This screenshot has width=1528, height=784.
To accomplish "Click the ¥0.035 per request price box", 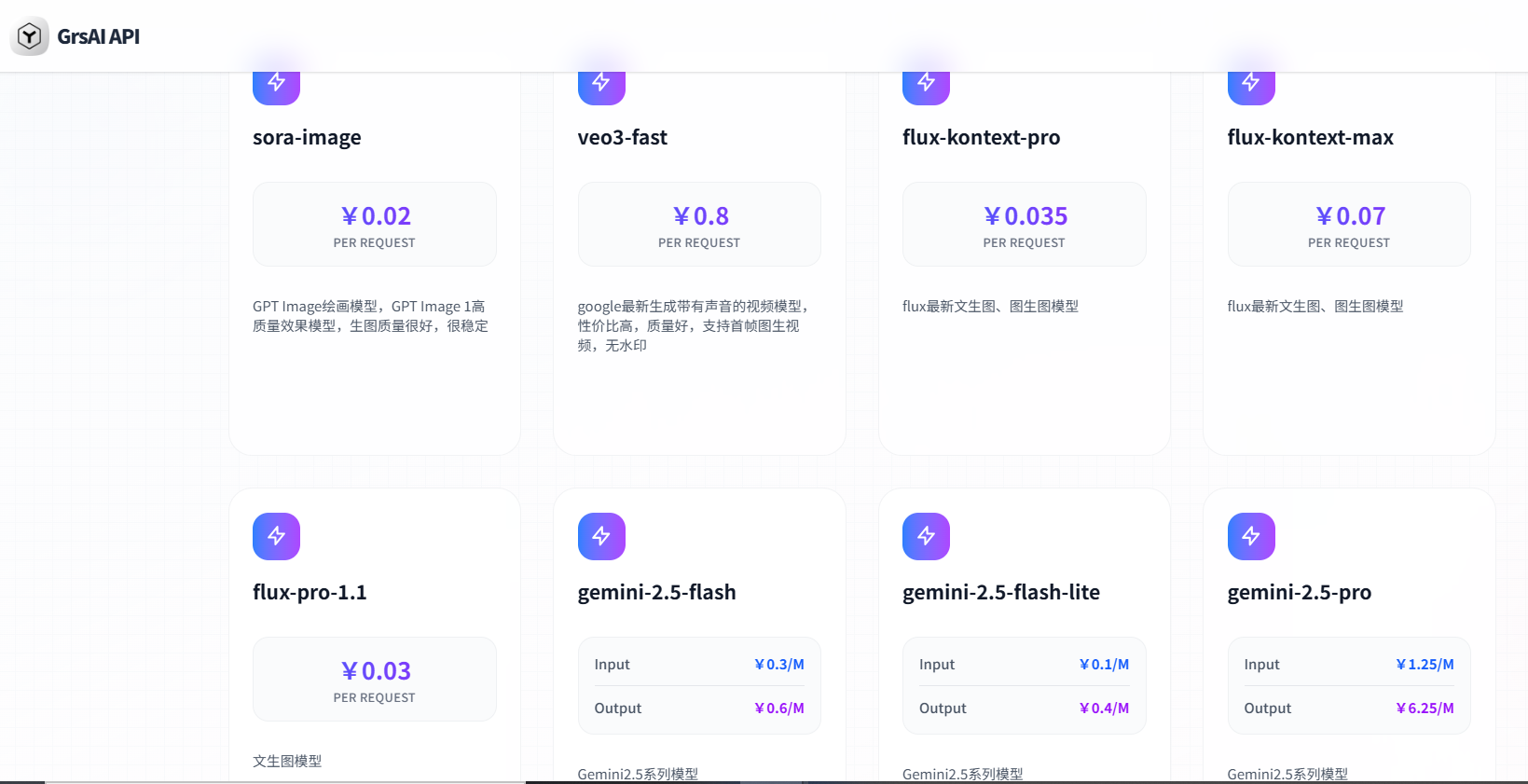I will pos(1024,225).
